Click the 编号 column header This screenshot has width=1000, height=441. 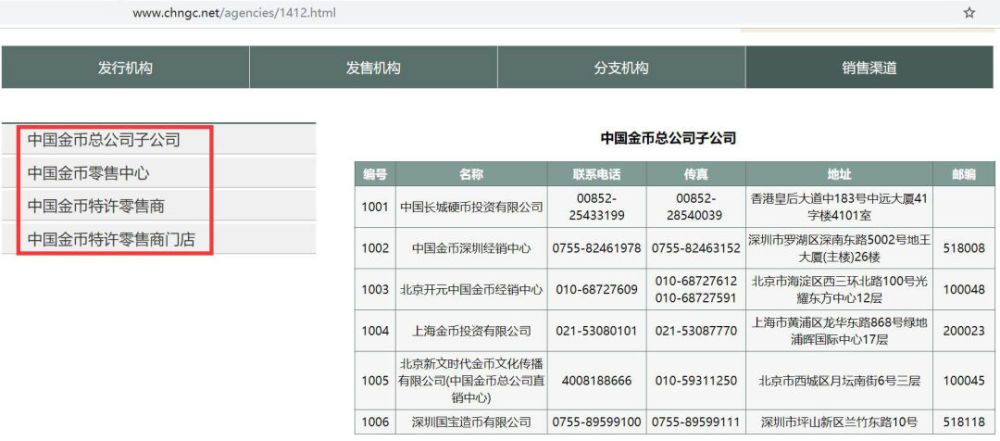click(375, 174)
